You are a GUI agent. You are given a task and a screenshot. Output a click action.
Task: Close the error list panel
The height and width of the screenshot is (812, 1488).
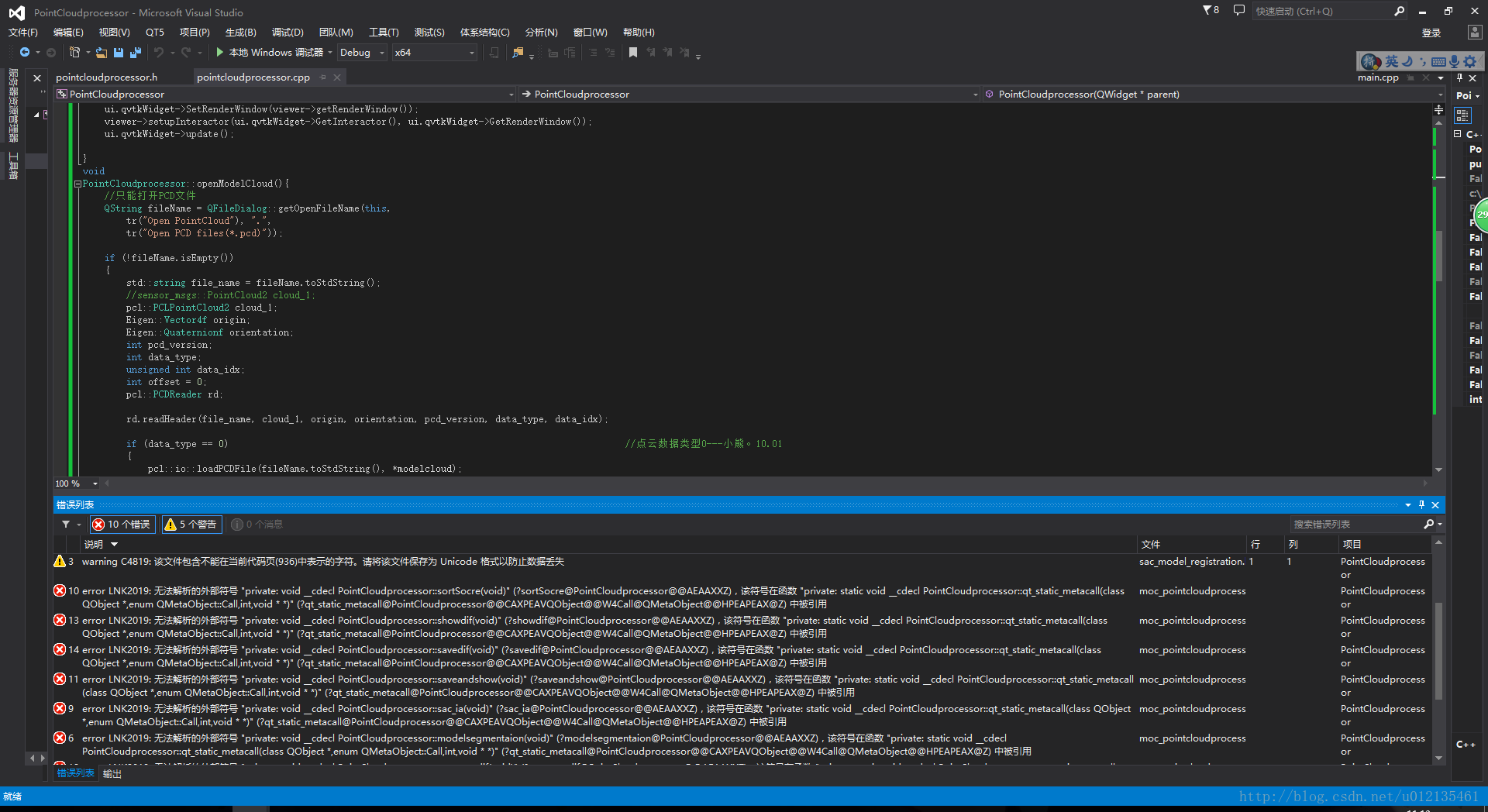click(1435, 504)
